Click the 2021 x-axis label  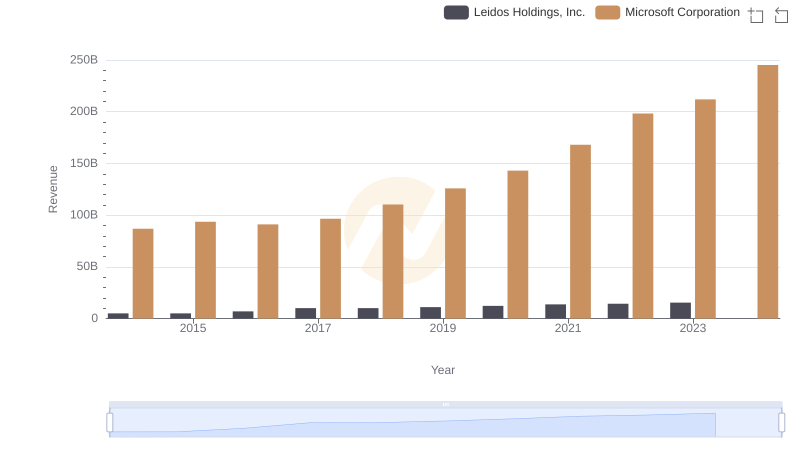(x=568, y=328)
